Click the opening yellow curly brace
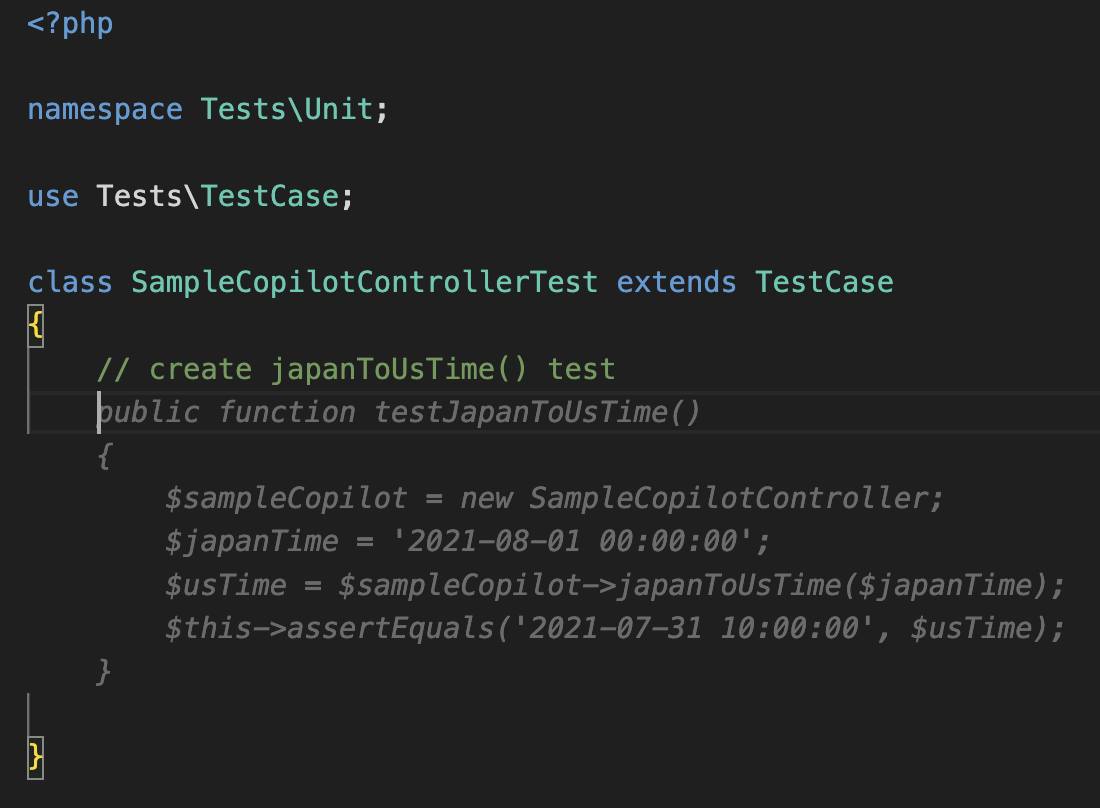 point(36,326)
